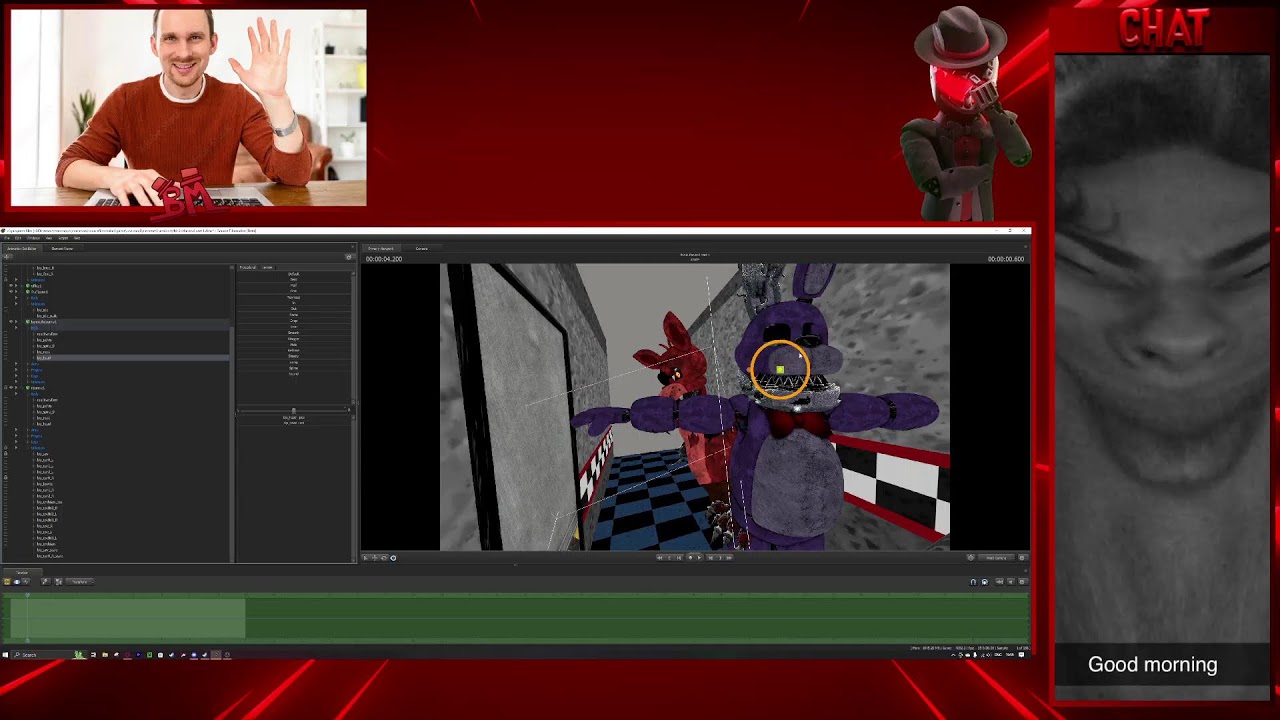The height and width of the screenshot is (720, 1280).
Task: Toggle the topmost eye icon in tree
Action: (x=11, y=286)
